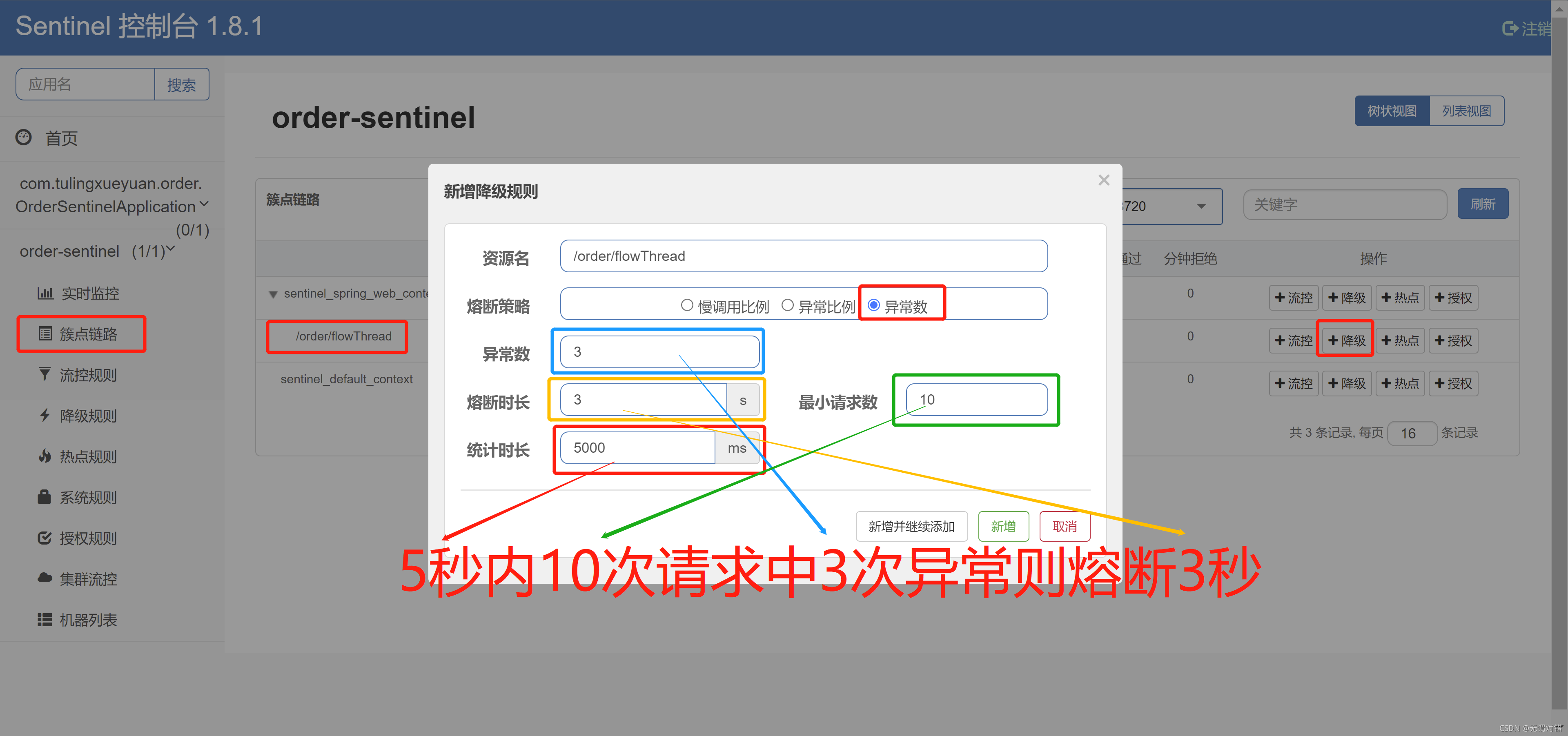Open 系统规则 lock icon in sidebar
This screenshot has height=736, width=1568.
45,497
